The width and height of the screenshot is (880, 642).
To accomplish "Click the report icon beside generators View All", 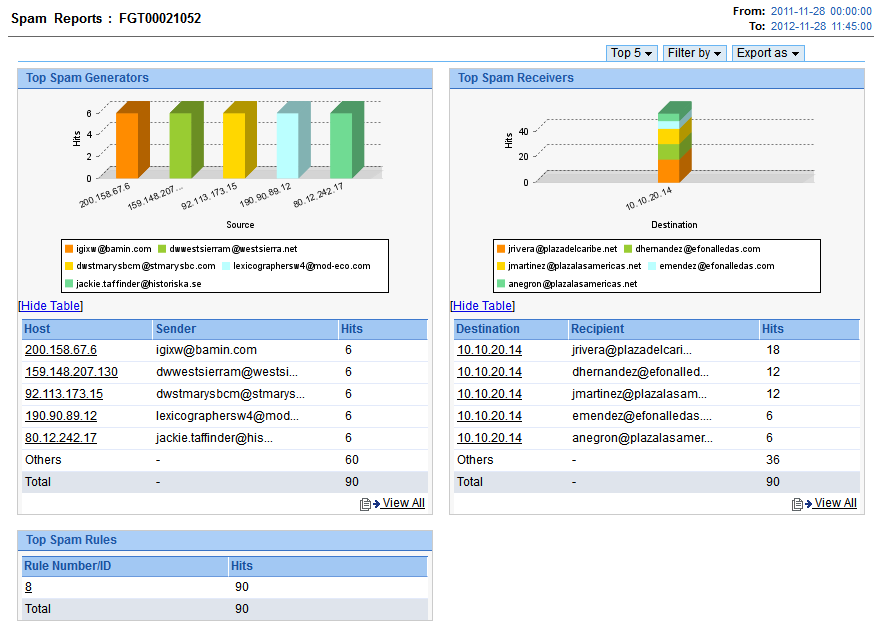I will click(x=365, y=504).
